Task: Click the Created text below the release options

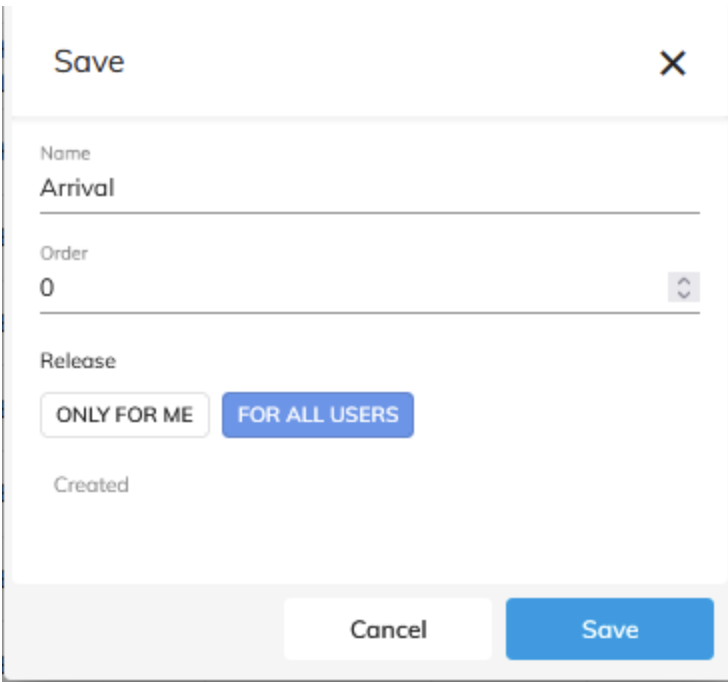Action: pos(91,485)
